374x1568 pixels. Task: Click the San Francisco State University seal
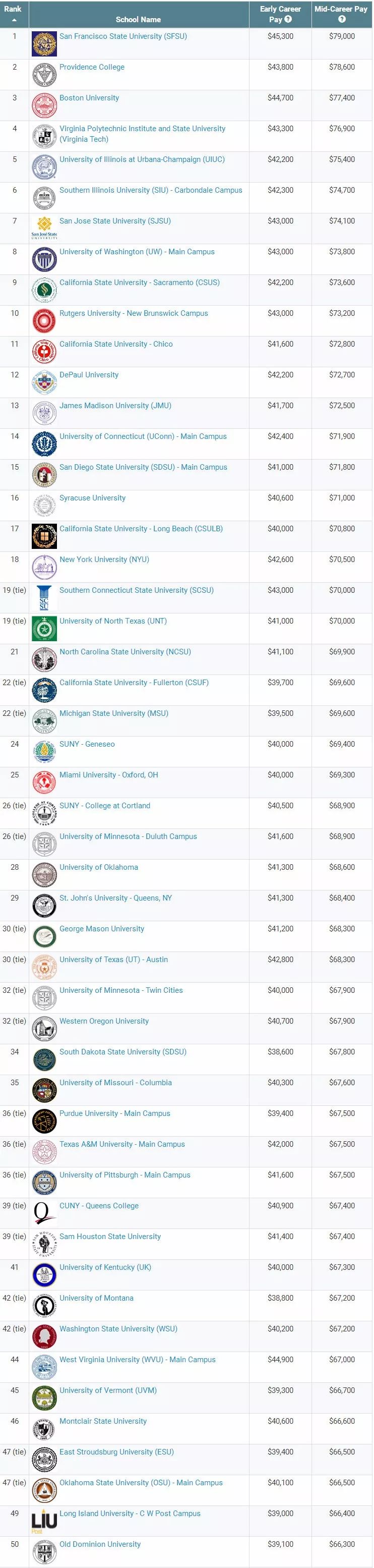(x=44, y=44)
